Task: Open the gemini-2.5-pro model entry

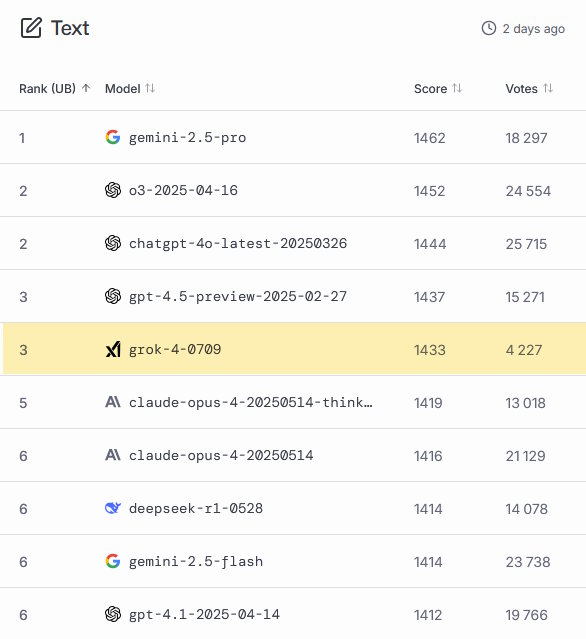Action: (187, 138)
